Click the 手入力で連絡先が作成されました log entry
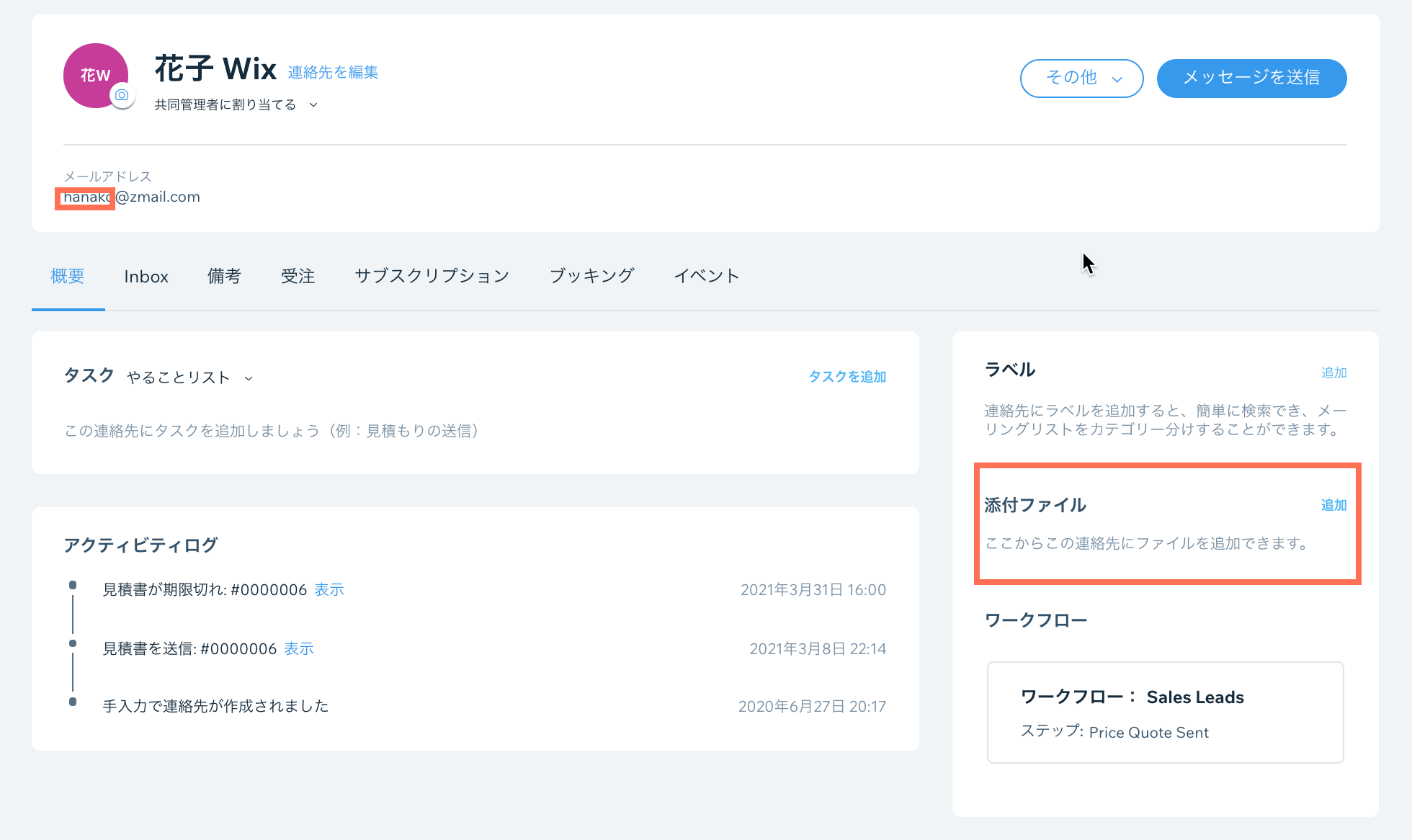Image resolution: width=1412 pixels, height=840 pixels. point(215,707)
